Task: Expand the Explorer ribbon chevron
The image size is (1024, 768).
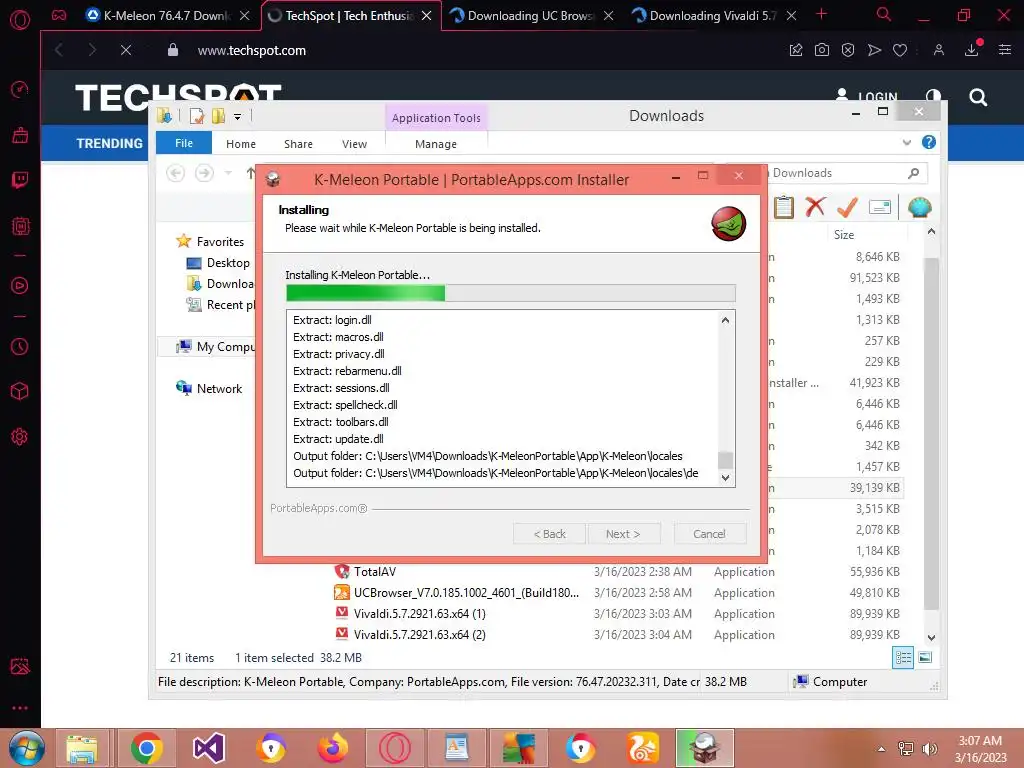Action: tap(906, 142)
